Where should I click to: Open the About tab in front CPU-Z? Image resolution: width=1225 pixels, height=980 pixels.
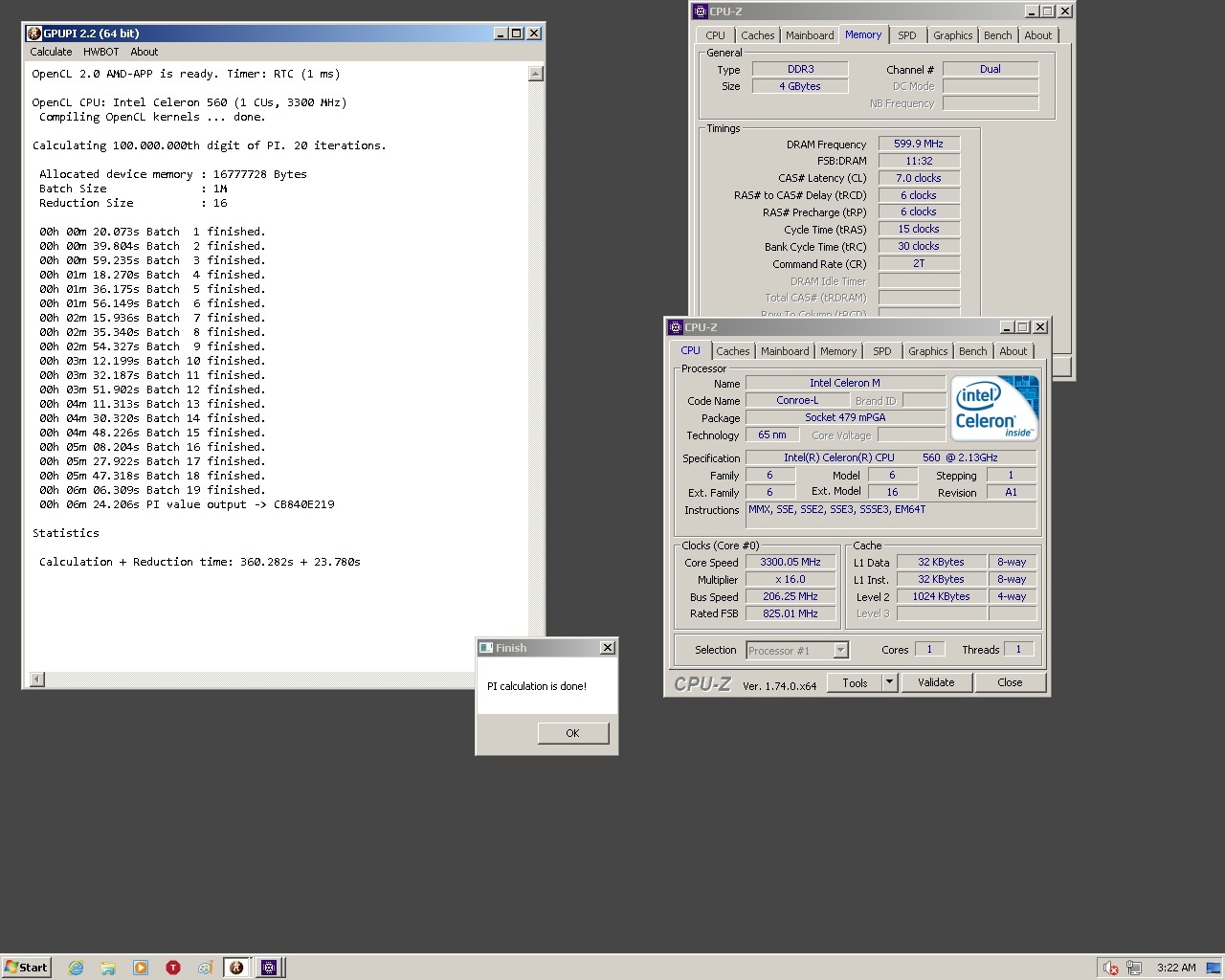[x=1013, y=351]
